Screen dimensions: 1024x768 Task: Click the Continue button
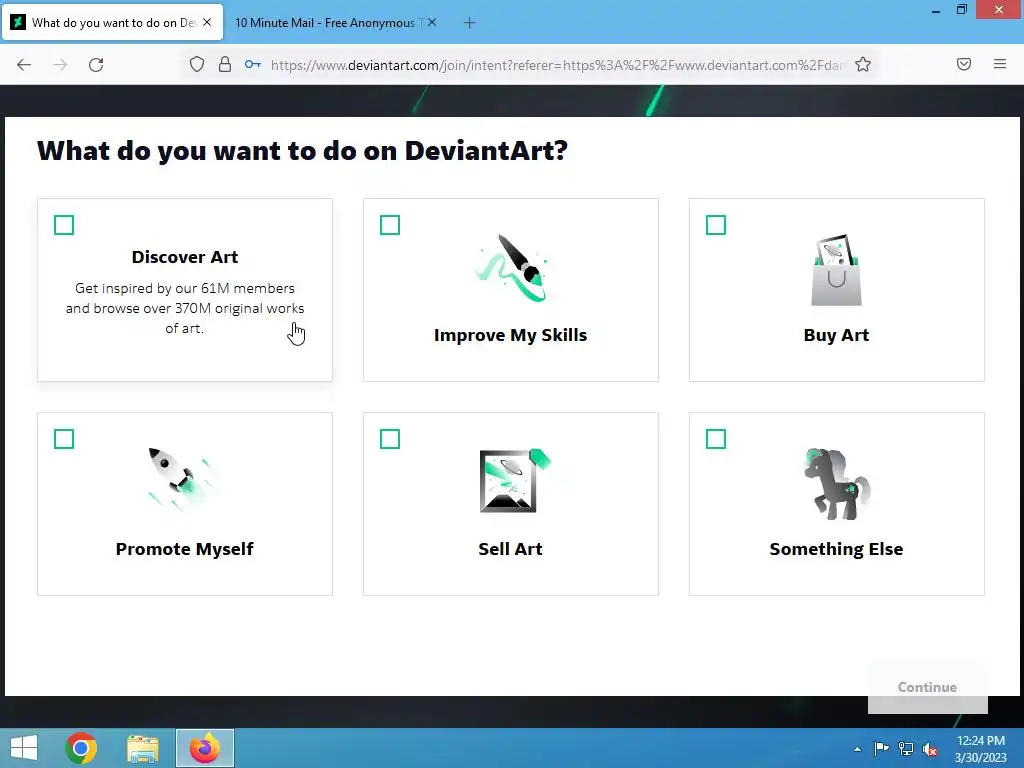point(927,687)
